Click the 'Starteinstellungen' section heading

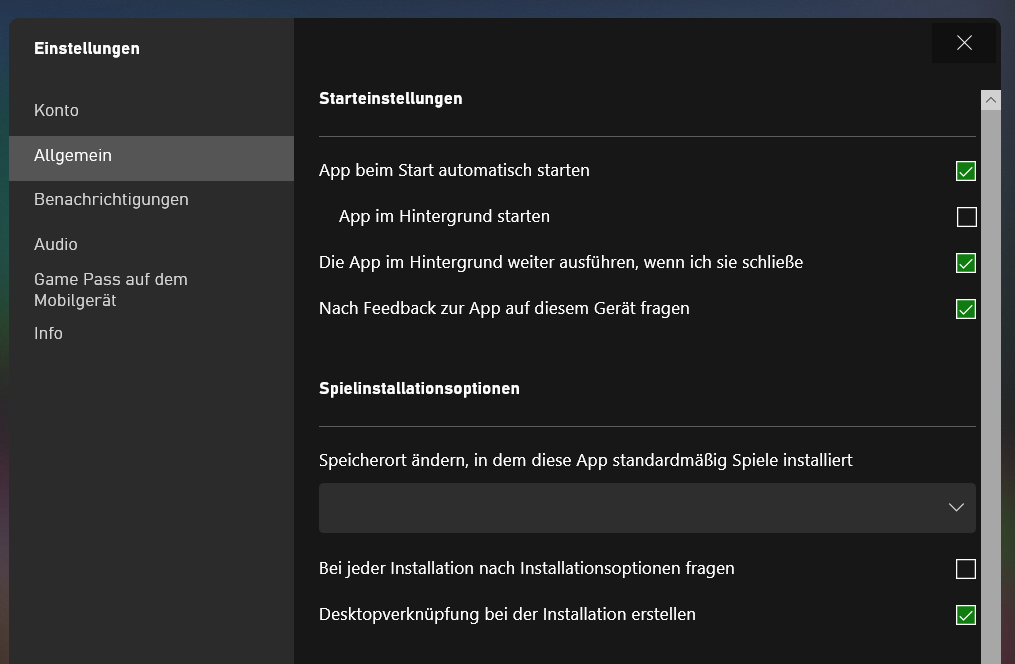point(391,99)
